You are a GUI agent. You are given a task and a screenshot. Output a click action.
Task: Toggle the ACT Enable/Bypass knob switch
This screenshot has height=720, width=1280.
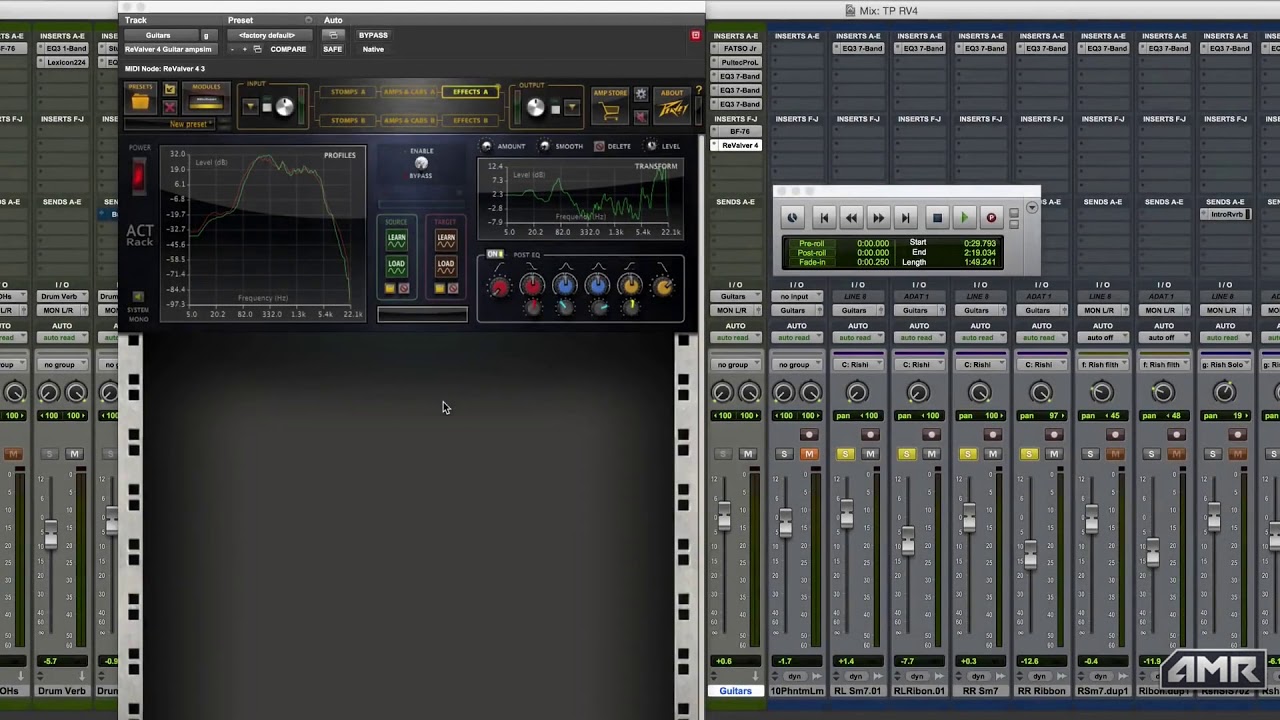(x=421, y=163)
